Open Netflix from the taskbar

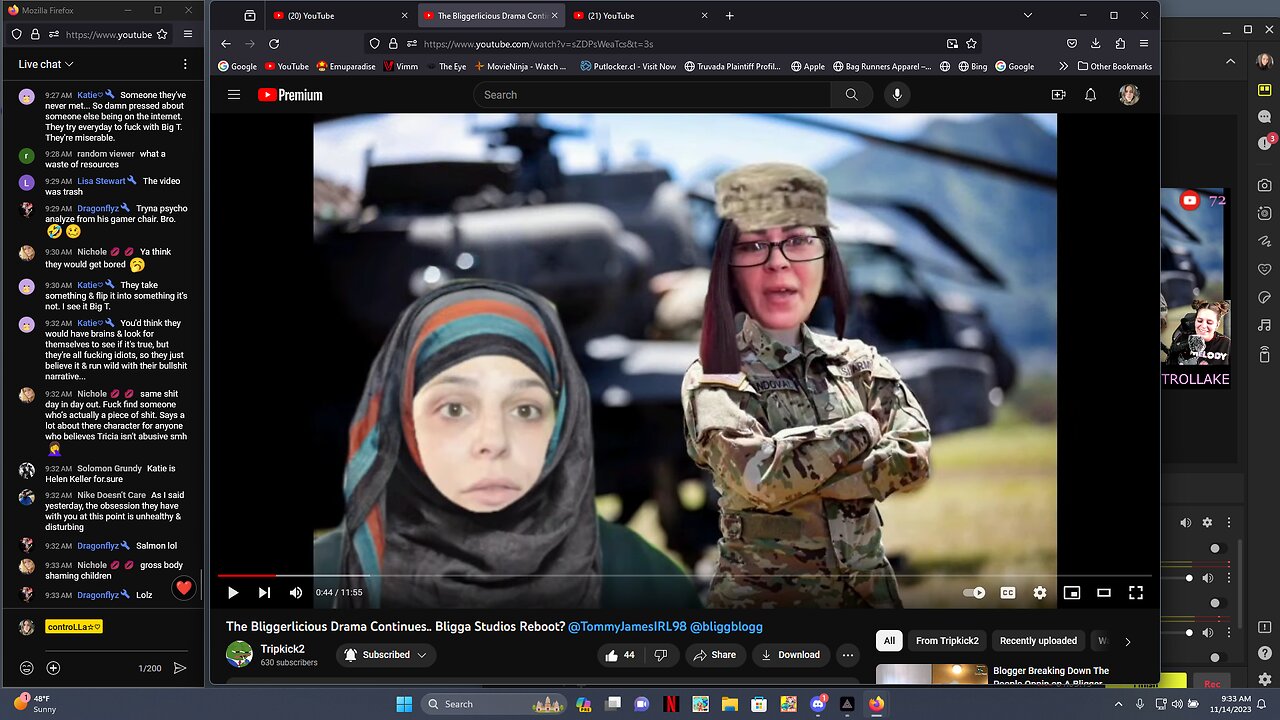point(671,704)
